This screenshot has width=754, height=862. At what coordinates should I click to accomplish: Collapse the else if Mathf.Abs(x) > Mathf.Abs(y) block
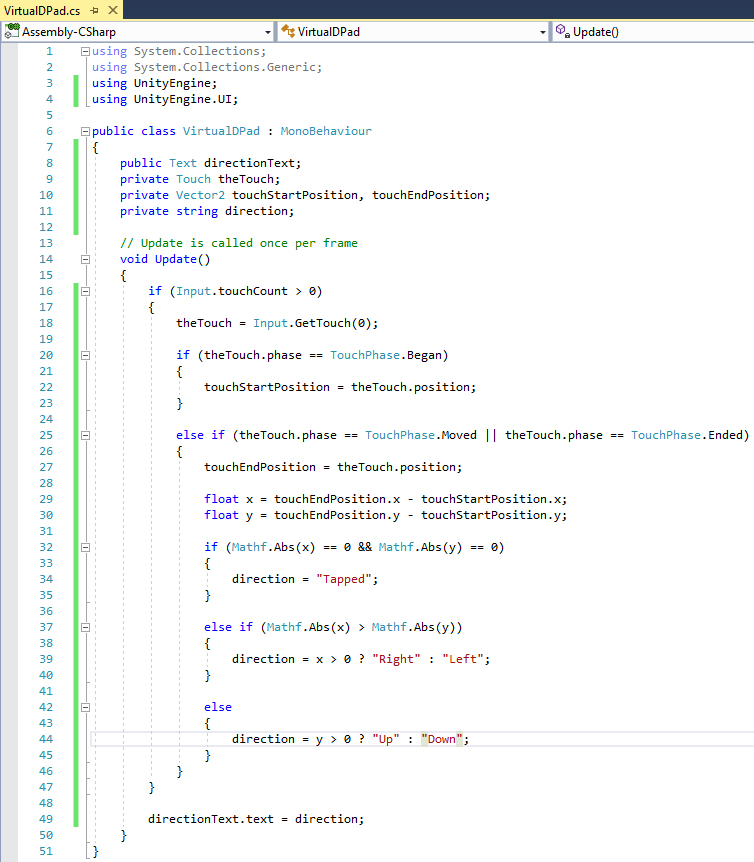click(85, 627)
